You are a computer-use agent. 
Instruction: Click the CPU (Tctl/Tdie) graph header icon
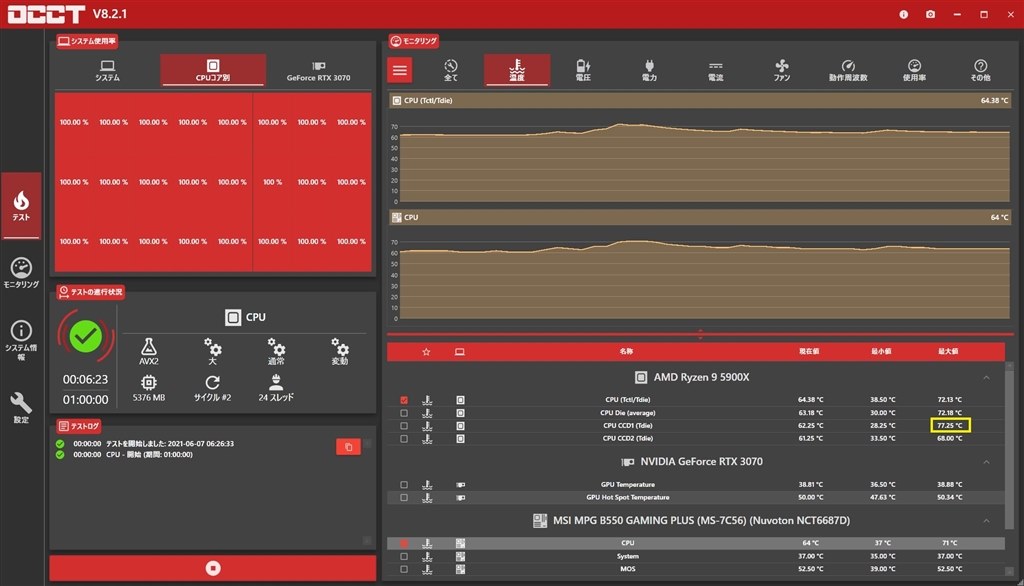pos(396,101)
